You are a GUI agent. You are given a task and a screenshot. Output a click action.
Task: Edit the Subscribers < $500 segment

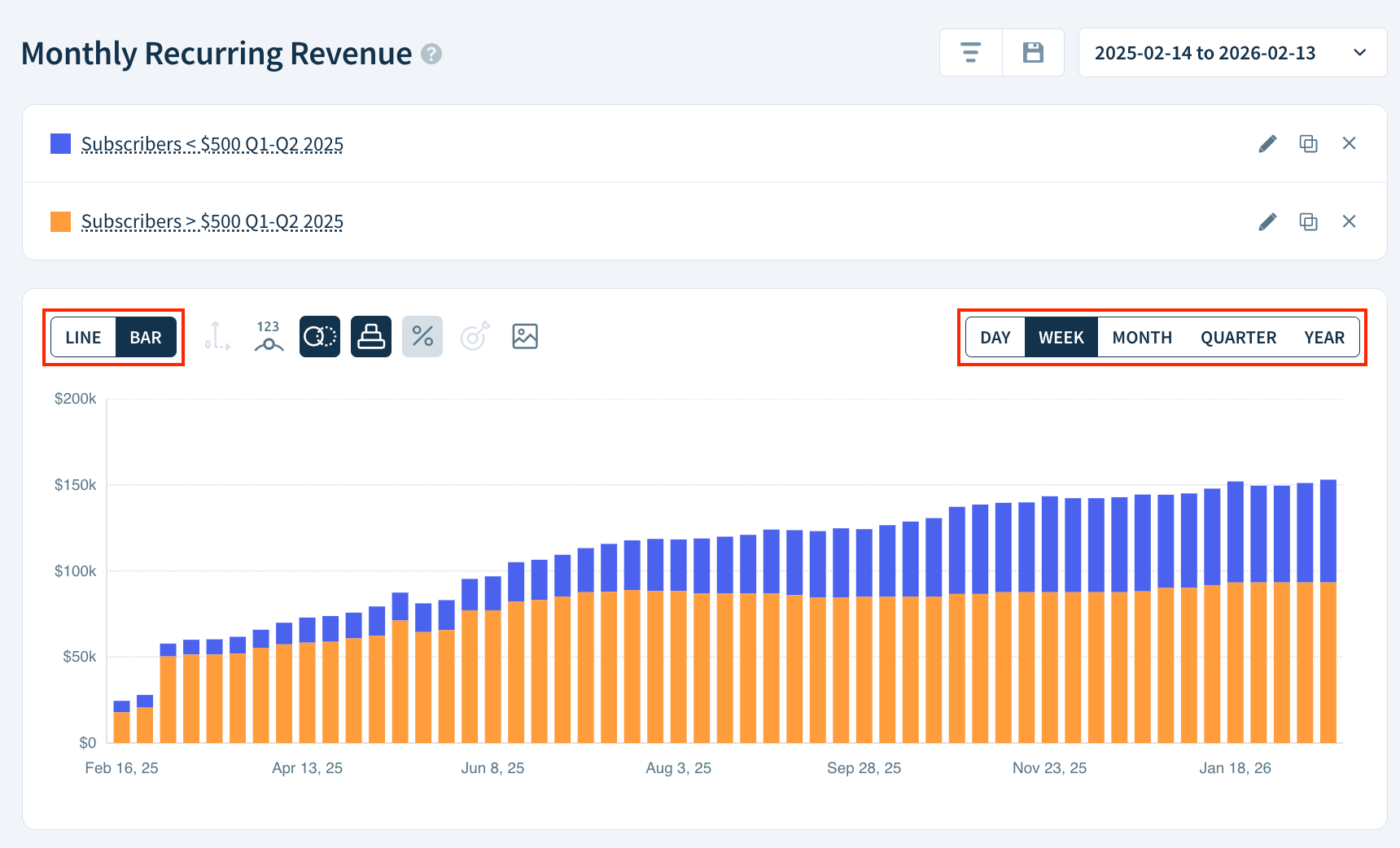pos(1267,144)
